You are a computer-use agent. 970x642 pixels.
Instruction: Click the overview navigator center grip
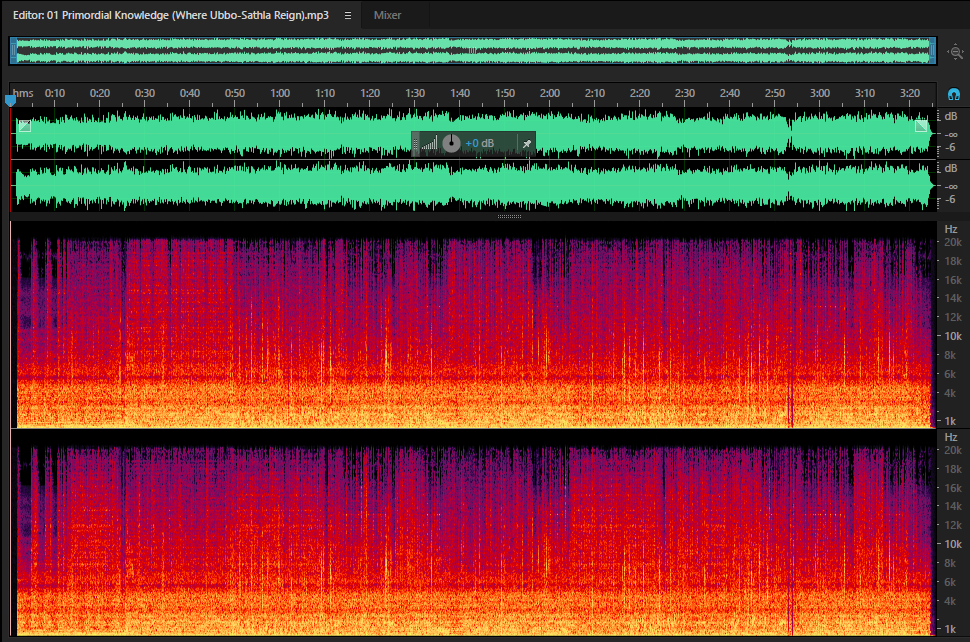coord(473,51)
